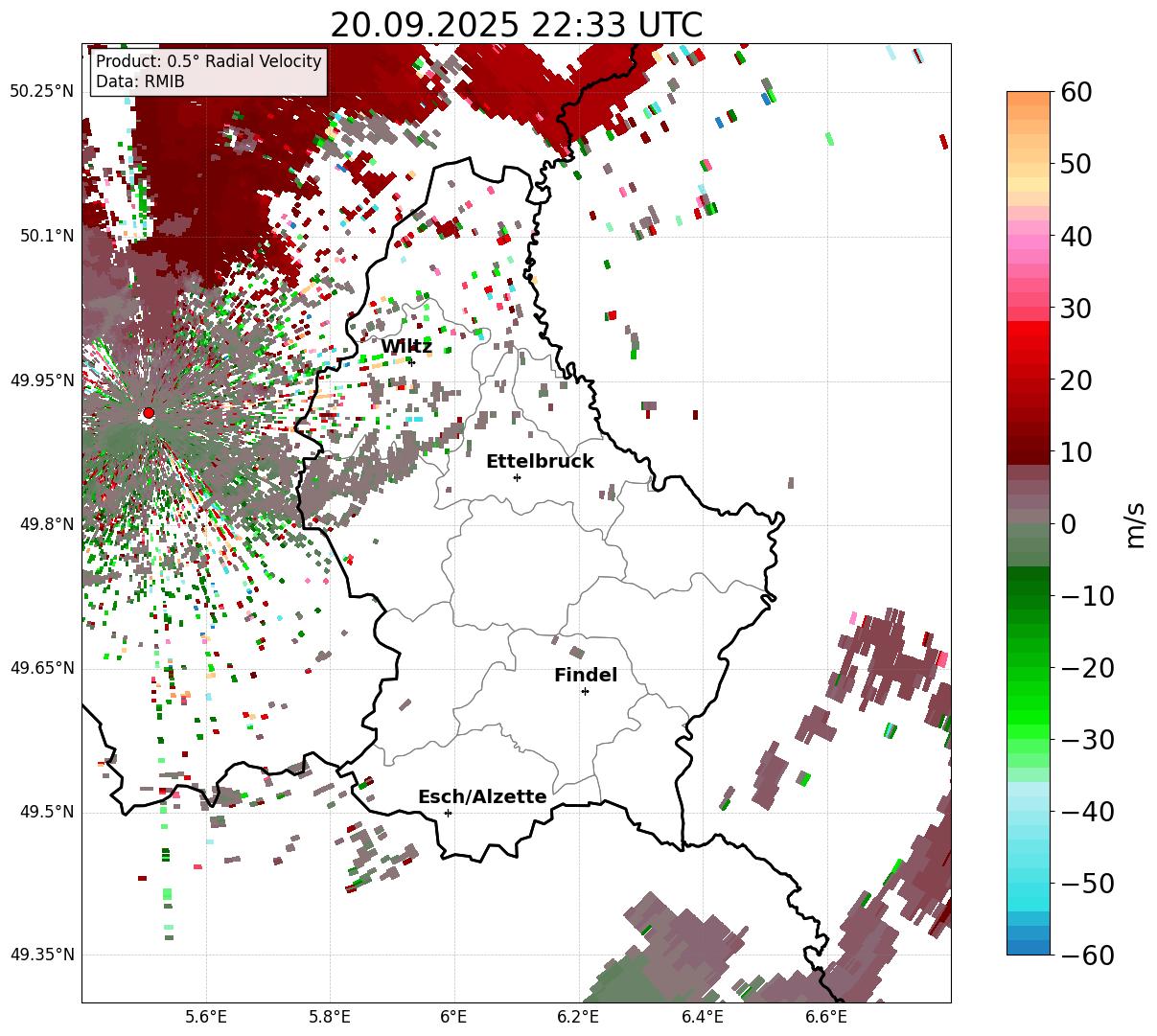
Task: Click the 49.5°N latitude label
Action: [46, 812]
